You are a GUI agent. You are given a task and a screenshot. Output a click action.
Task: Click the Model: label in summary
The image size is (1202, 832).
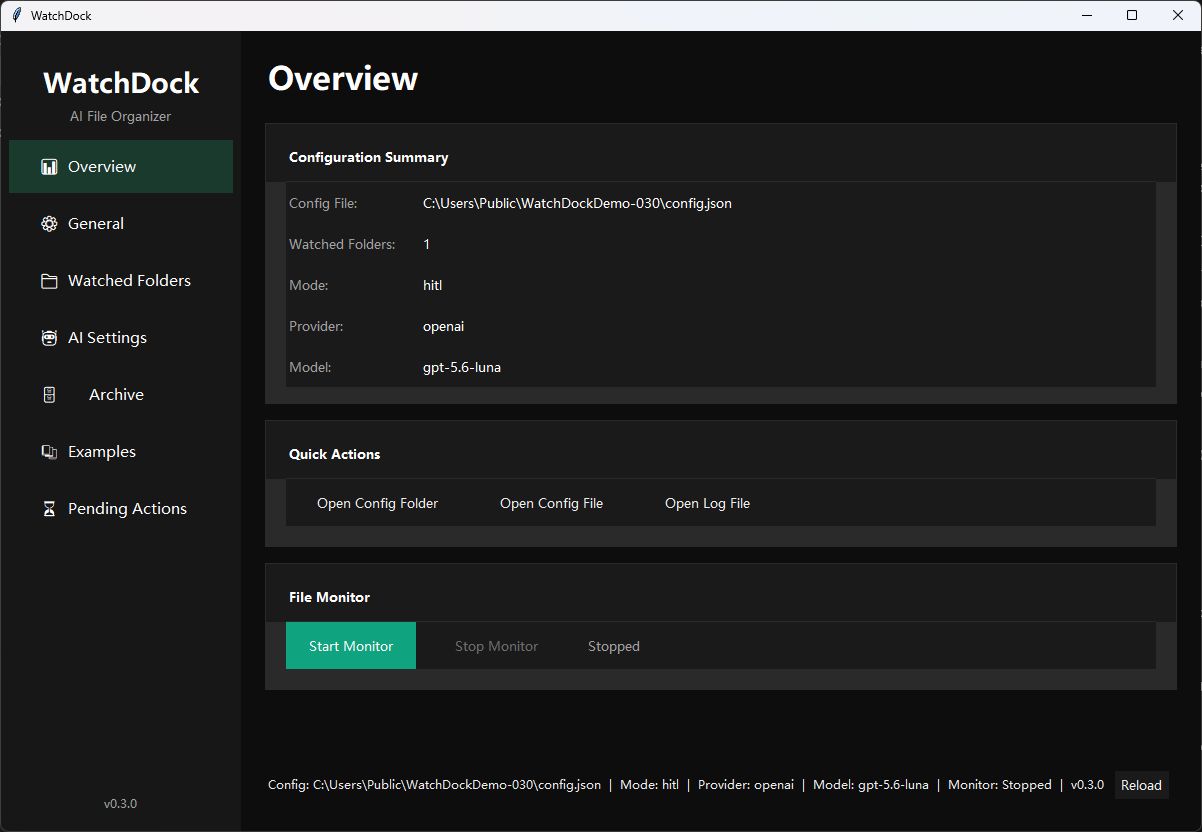click(x=310, y=367)
